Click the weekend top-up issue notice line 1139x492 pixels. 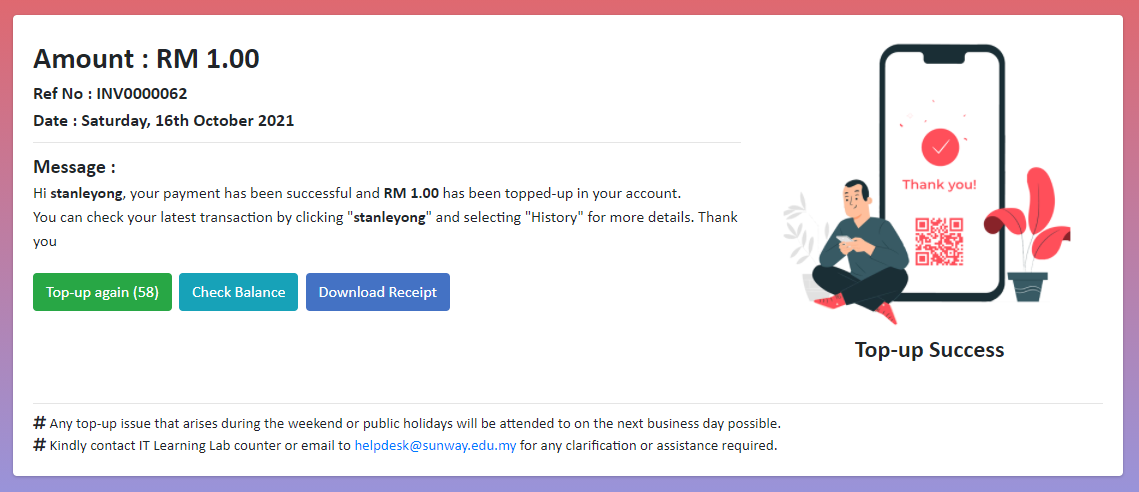pyautogui.click(x=407, y=423)
